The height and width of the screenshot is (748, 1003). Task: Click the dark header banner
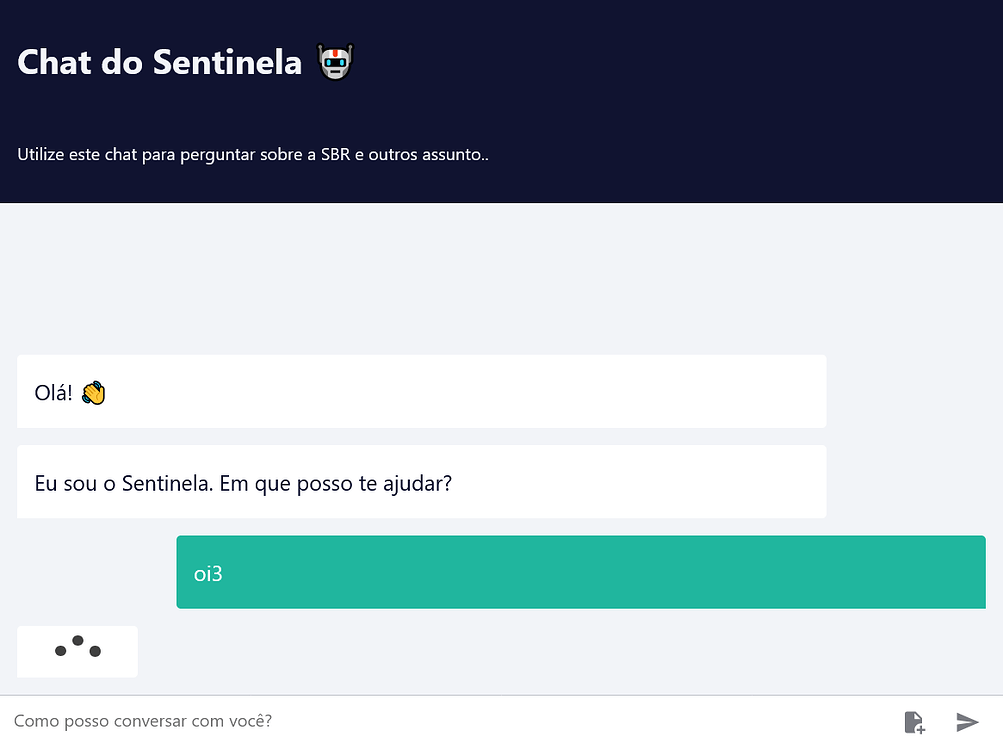(700, 100)
